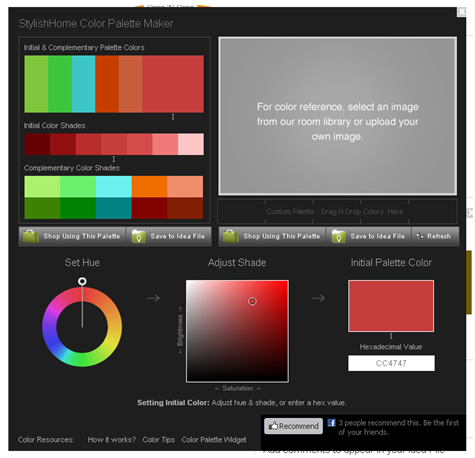The width and height of the screenshot is (475, 458).
Task: Click the folder icon on right Save to Idea File
Action: click(338, 236)
